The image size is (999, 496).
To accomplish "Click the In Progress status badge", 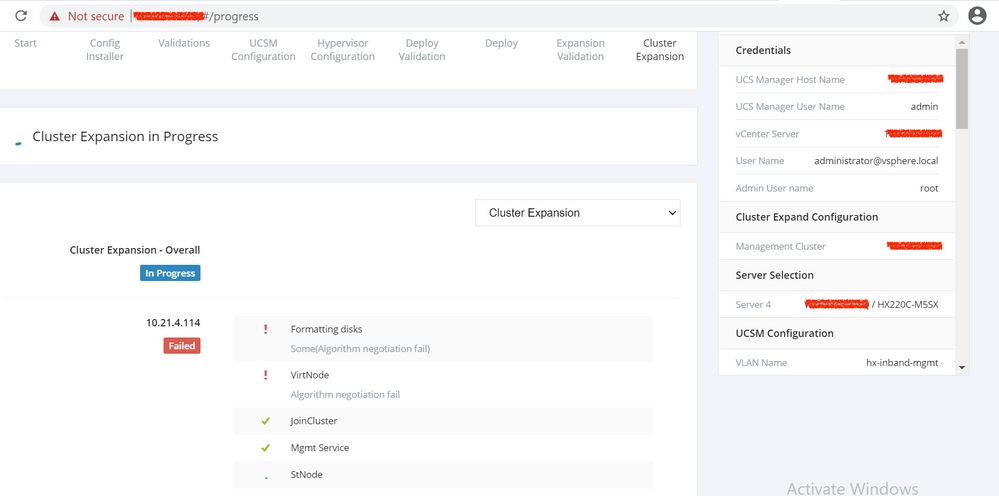I will click(170, 273).
